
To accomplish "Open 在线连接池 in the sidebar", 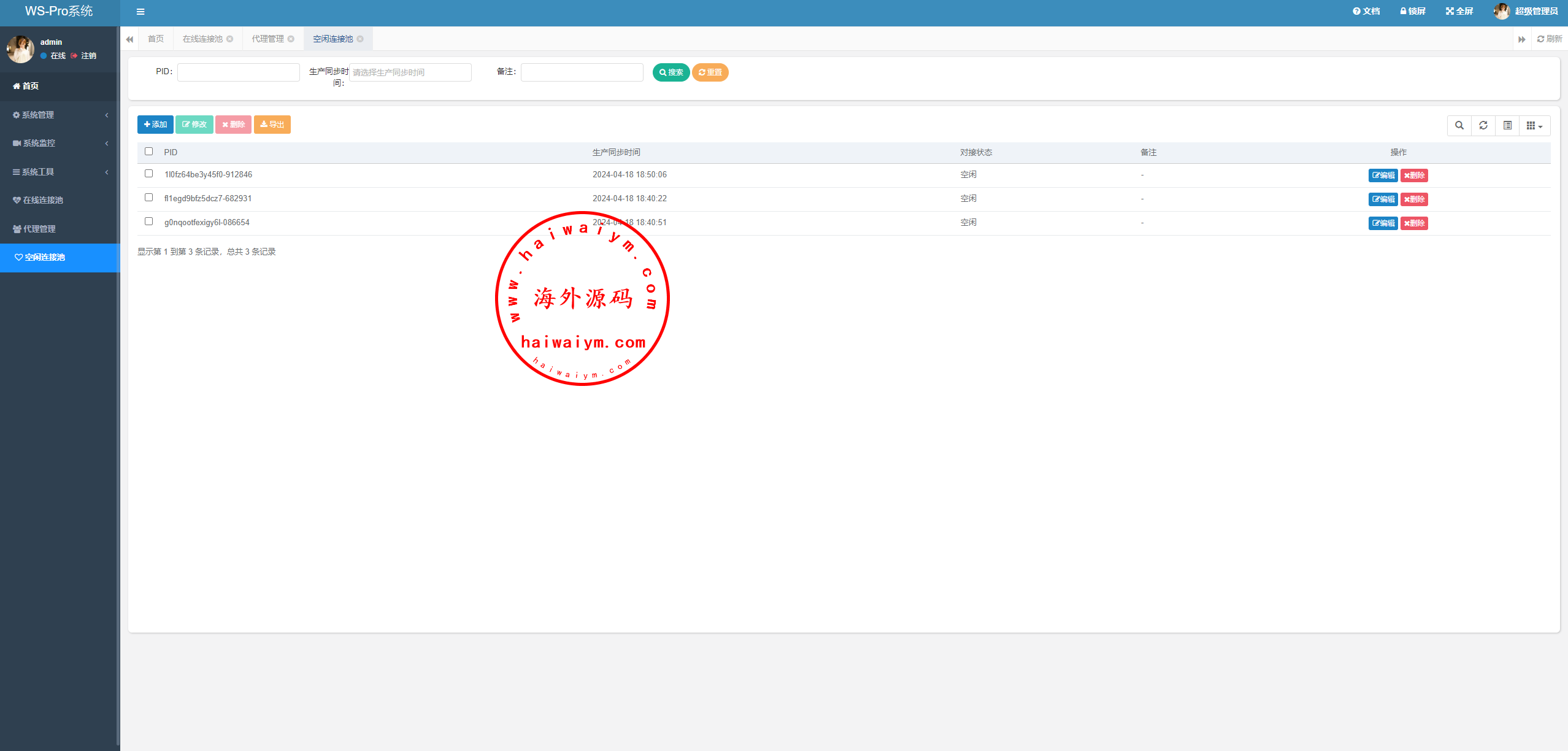I will pos(43,200).
